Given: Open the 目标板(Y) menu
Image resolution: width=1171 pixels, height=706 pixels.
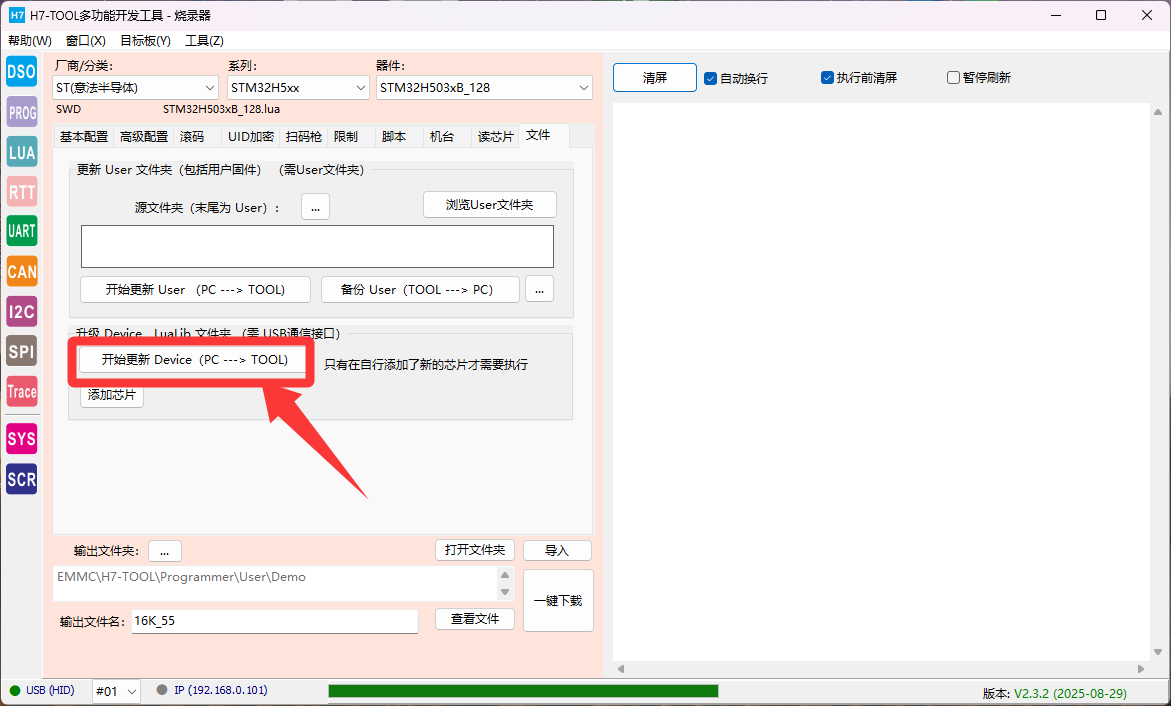Looking at the screenshot, I should [146, 40].
